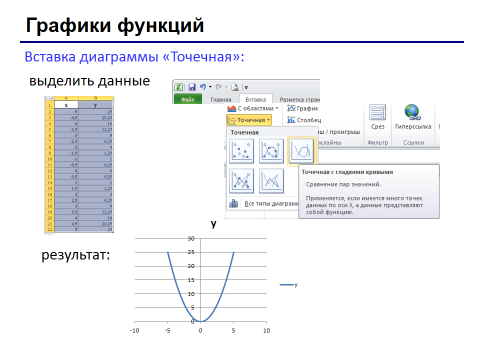This screenshot has height=360, width=480.
Task: Choose scatter with markers only chart
Action: click(x=241, y=151)
